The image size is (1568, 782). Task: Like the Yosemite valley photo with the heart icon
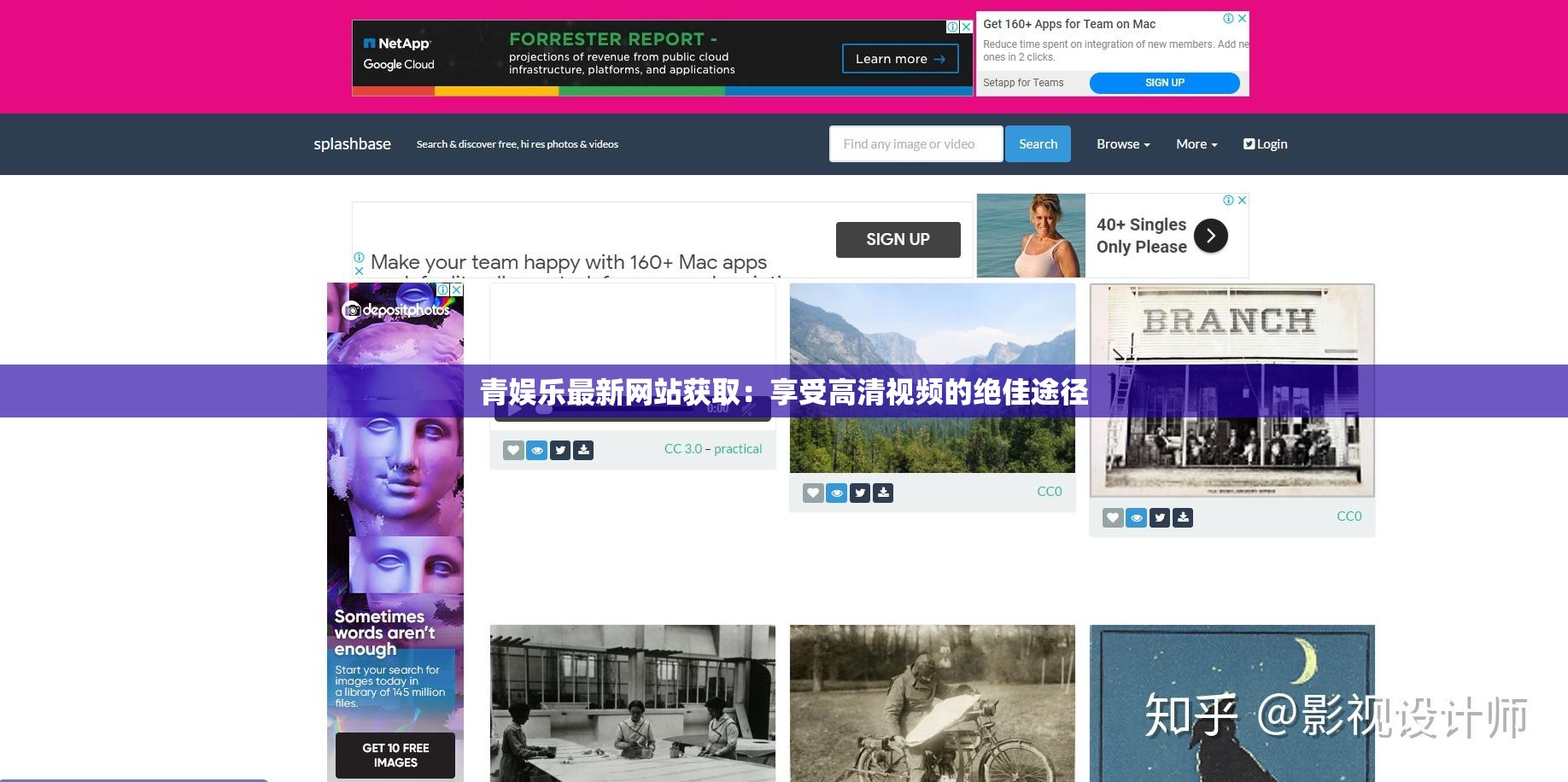pos(812,493)
